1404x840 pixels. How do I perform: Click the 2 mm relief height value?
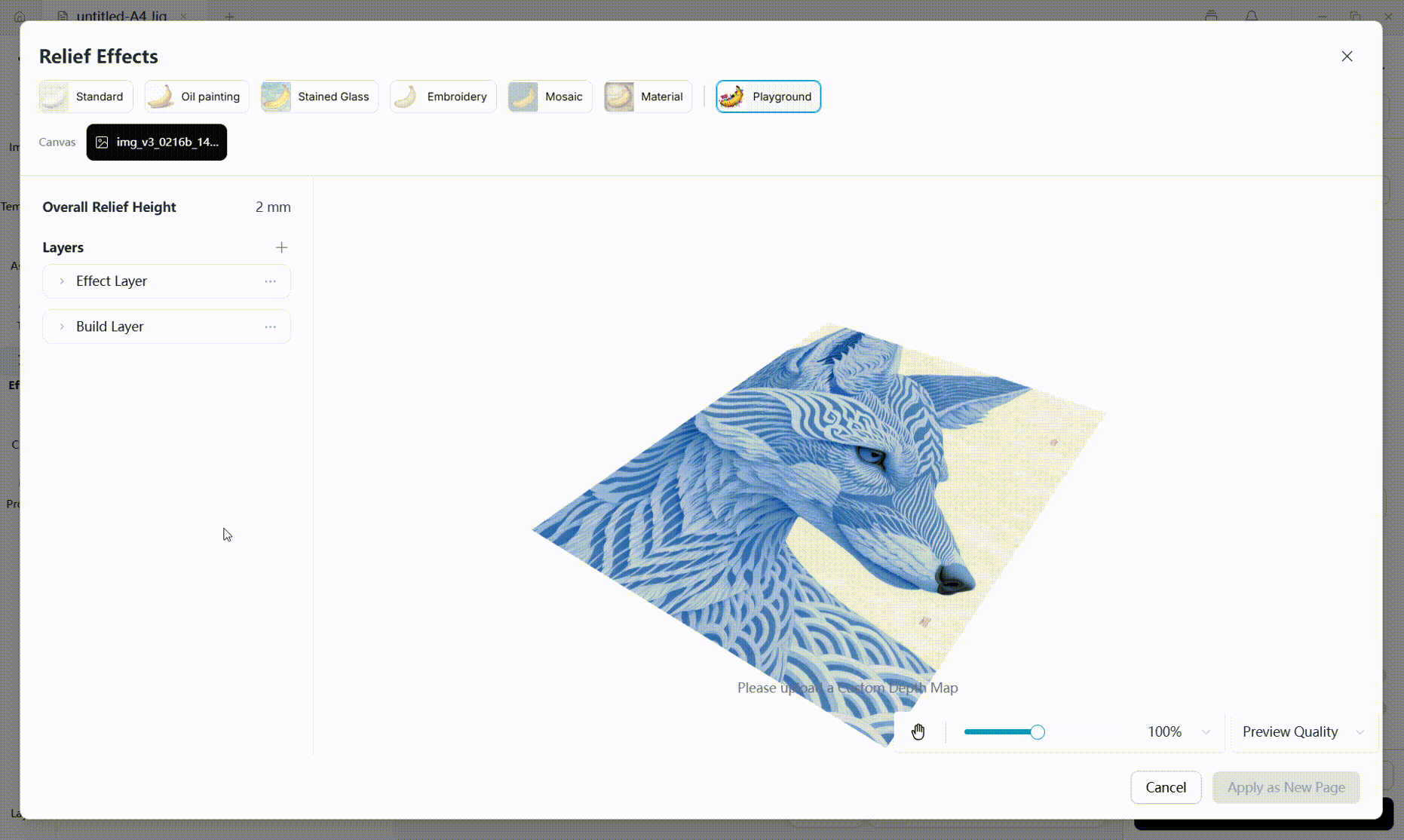click(x=272, y=207)
